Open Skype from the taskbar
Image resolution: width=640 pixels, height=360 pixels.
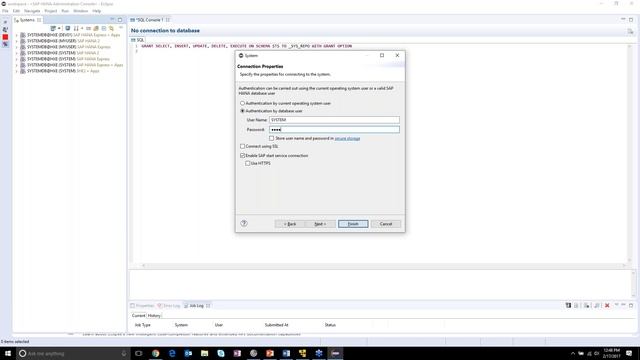click(x=221, y=353)
